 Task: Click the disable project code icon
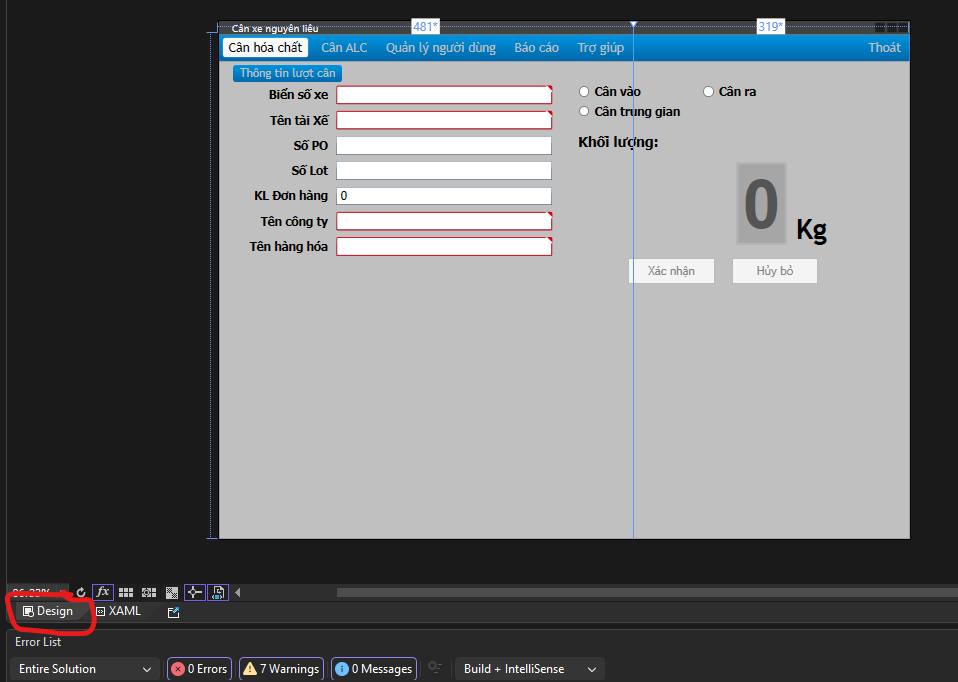point(218,592)
